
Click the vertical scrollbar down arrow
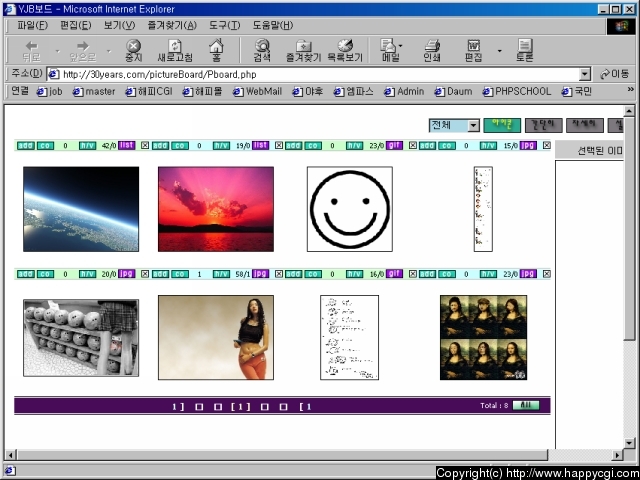pos(629,443)
